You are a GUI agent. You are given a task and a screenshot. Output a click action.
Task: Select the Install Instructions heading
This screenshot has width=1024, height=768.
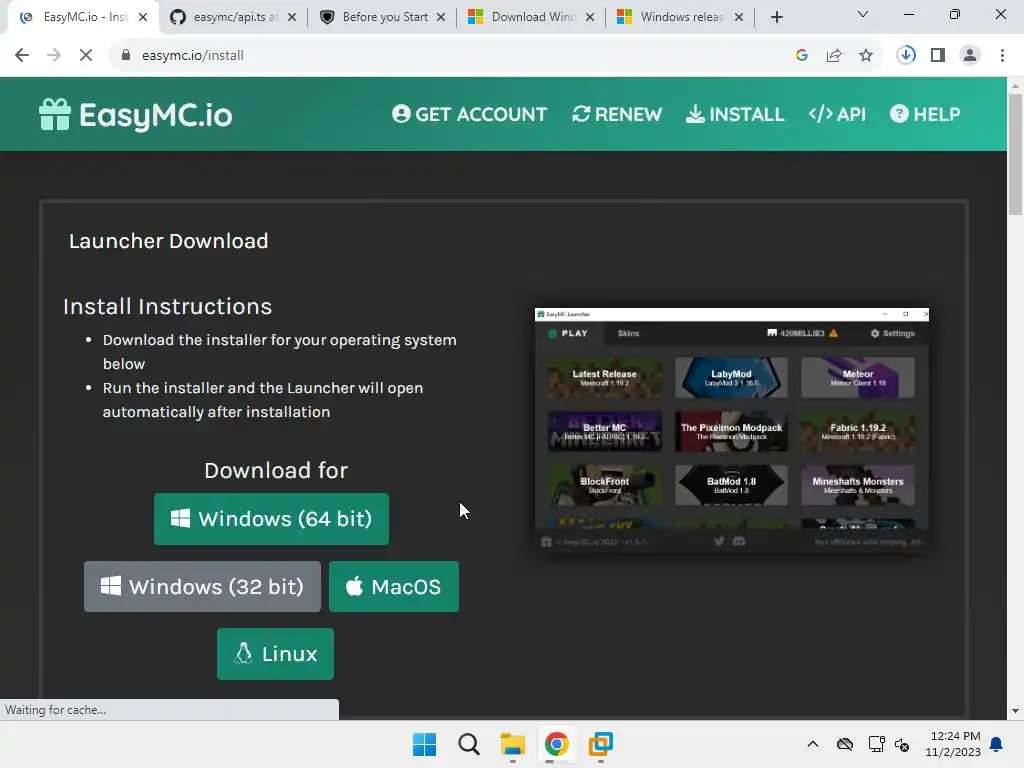[x=167, y=306]
